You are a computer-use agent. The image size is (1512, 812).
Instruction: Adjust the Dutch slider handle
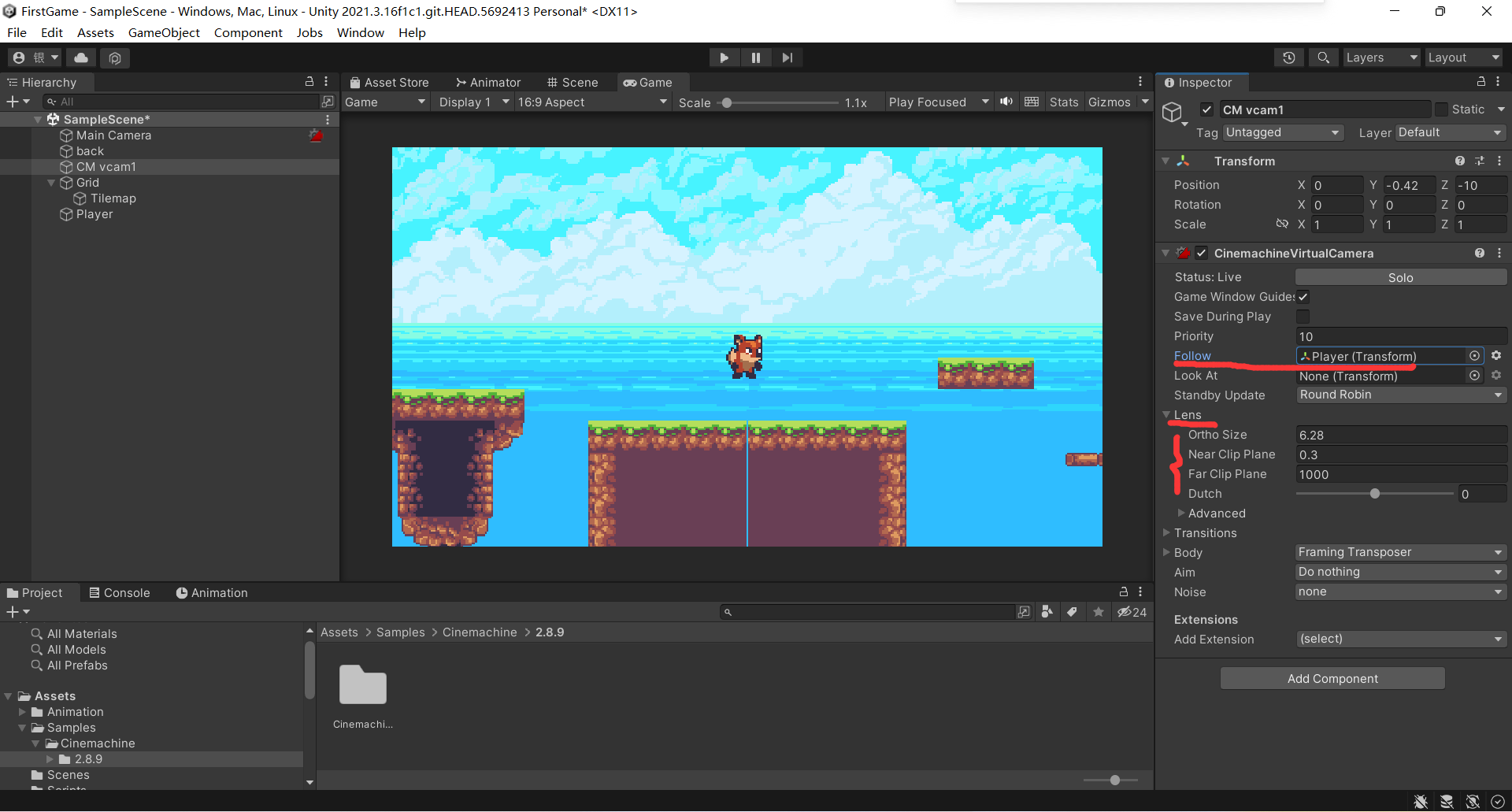(1375, 494)
